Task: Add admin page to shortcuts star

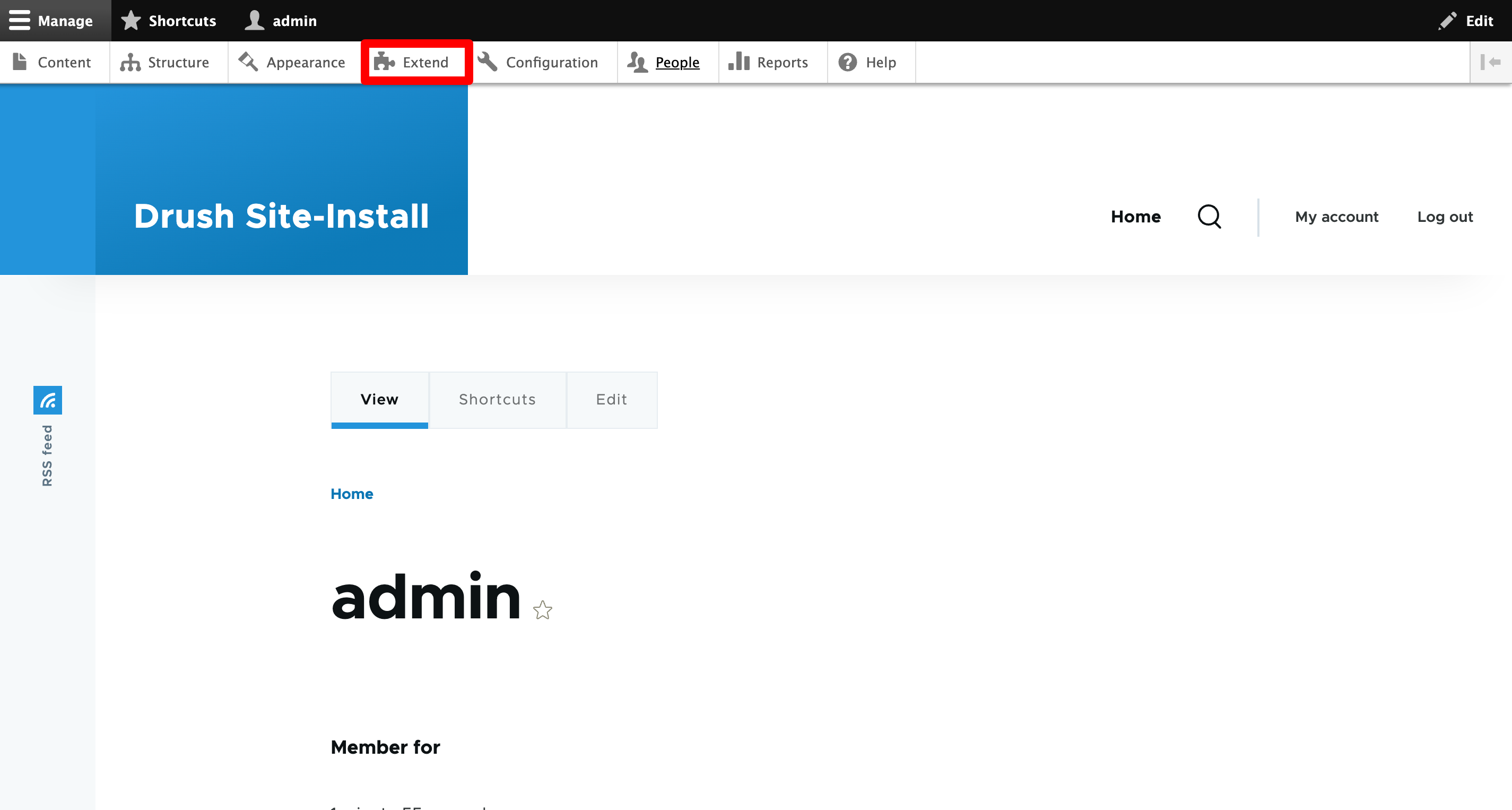Action: point(542,610)
